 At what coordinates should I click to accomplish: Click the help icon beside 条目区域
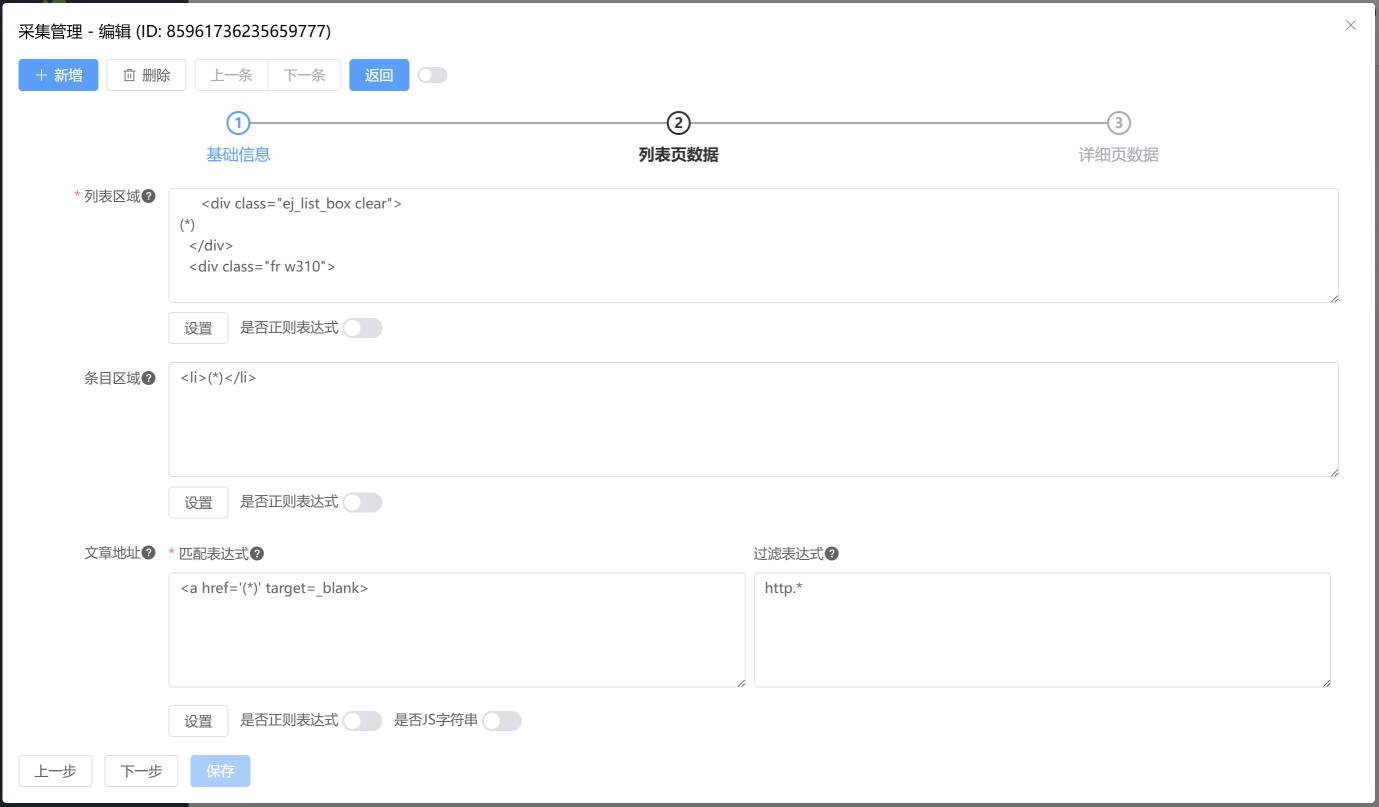pos(149,378)
